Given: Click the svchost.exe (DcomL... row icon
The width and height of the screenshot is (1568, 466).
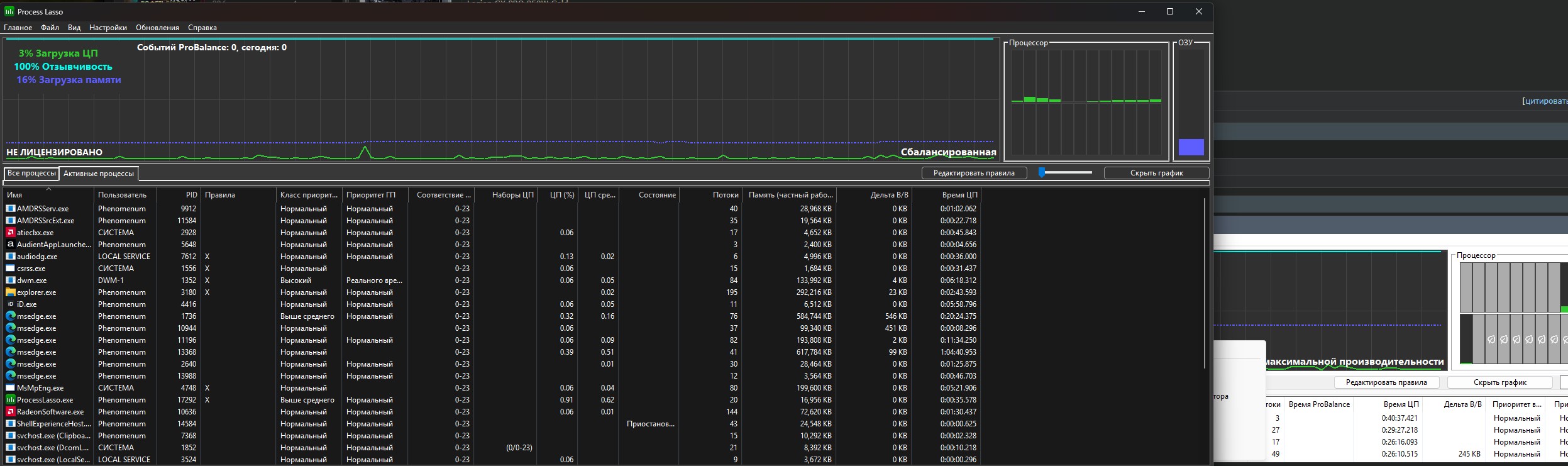Looking at the screenshot, I should [x=10, y=448].
